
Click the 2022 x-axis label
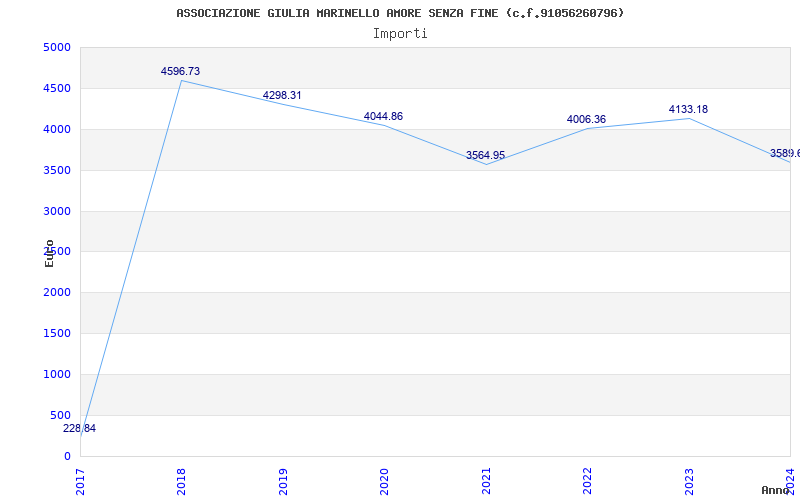click(x=587, y=481)
